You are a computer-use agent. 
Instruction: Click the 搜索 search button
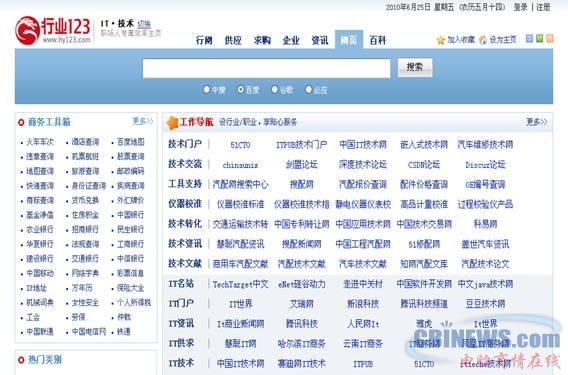click(415, 67)
